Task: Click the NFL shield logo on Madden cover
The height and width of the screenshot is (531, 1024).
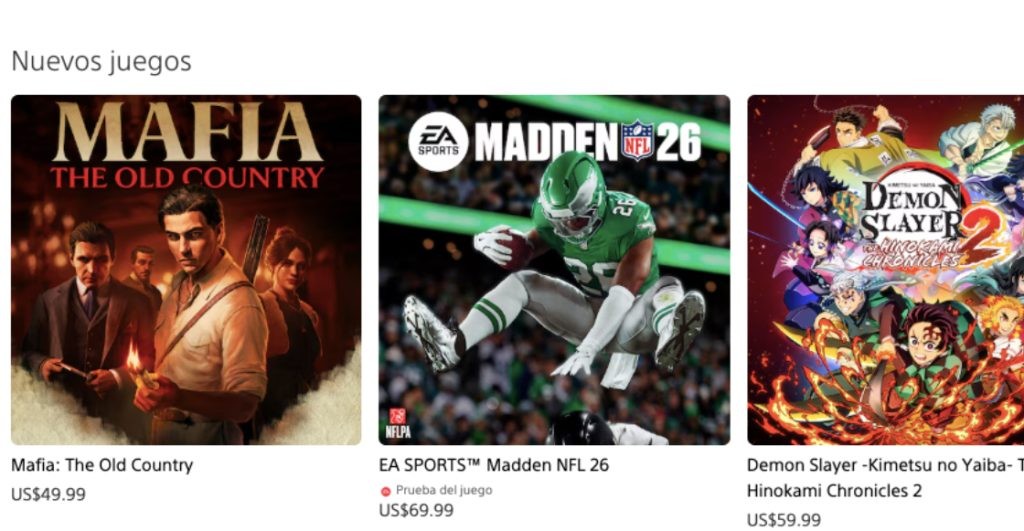Action: [x=637, y=140]
